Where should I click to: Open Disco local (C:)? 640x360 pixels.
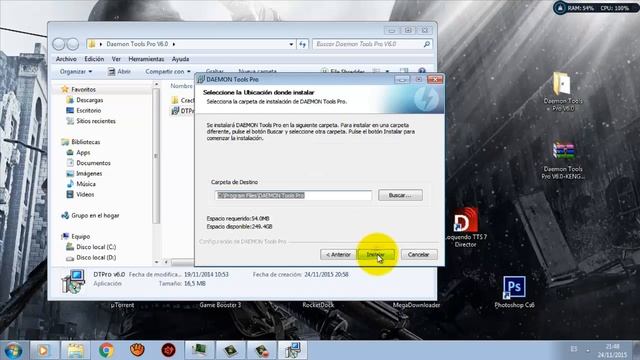96,247
